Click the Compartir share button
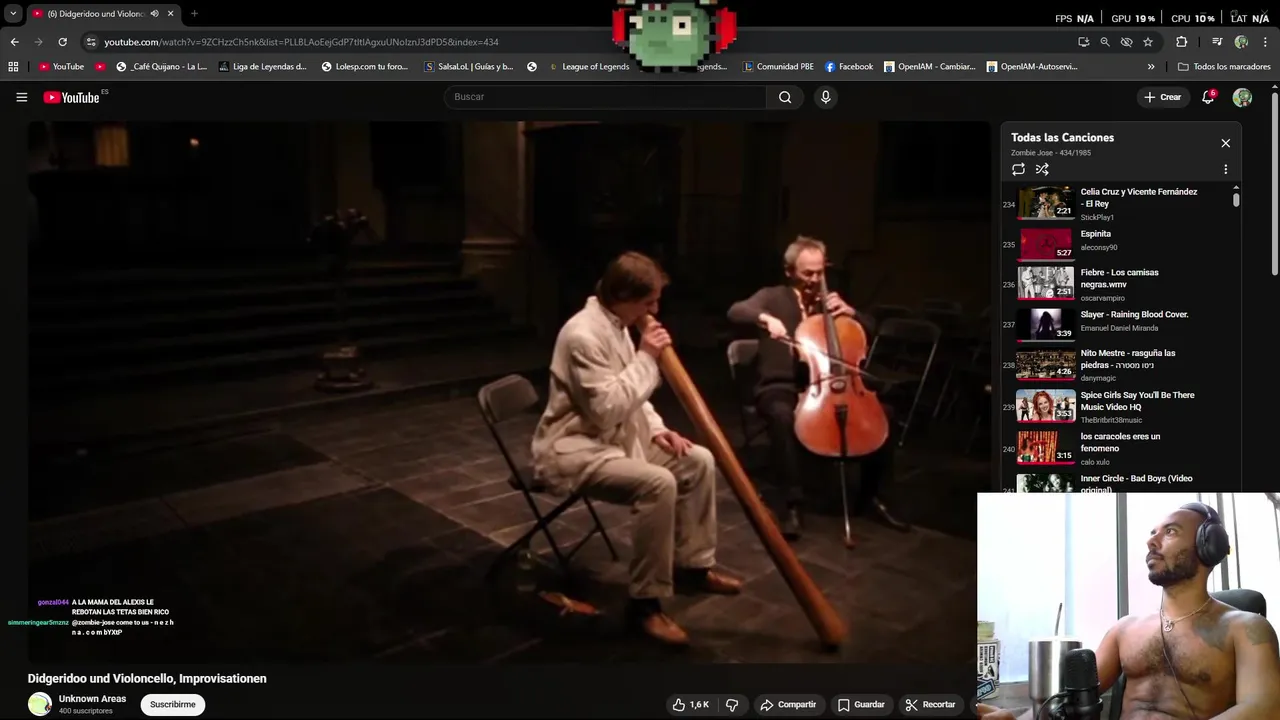The image size is (1280, 720). [788, 705]
